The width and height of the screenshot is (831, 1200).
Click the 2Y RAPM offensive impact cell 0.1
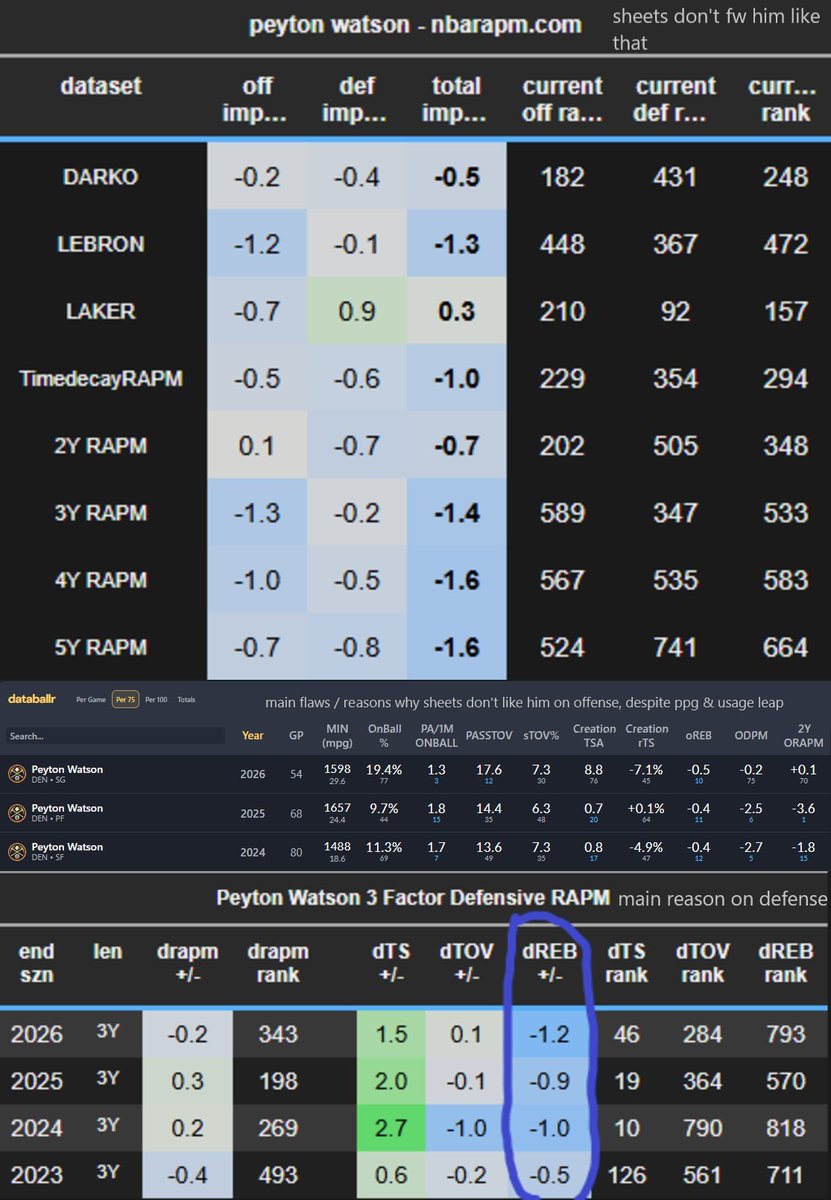(x=257, y=445)
